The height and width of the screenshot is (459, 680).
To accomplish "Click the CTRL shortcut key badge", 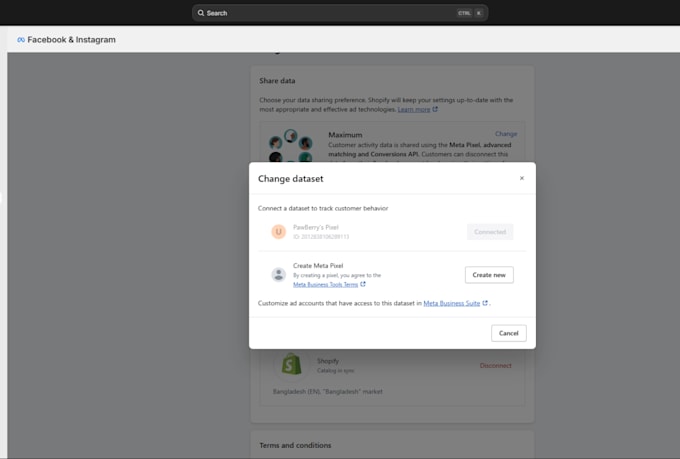I will [x=464, y=13].
